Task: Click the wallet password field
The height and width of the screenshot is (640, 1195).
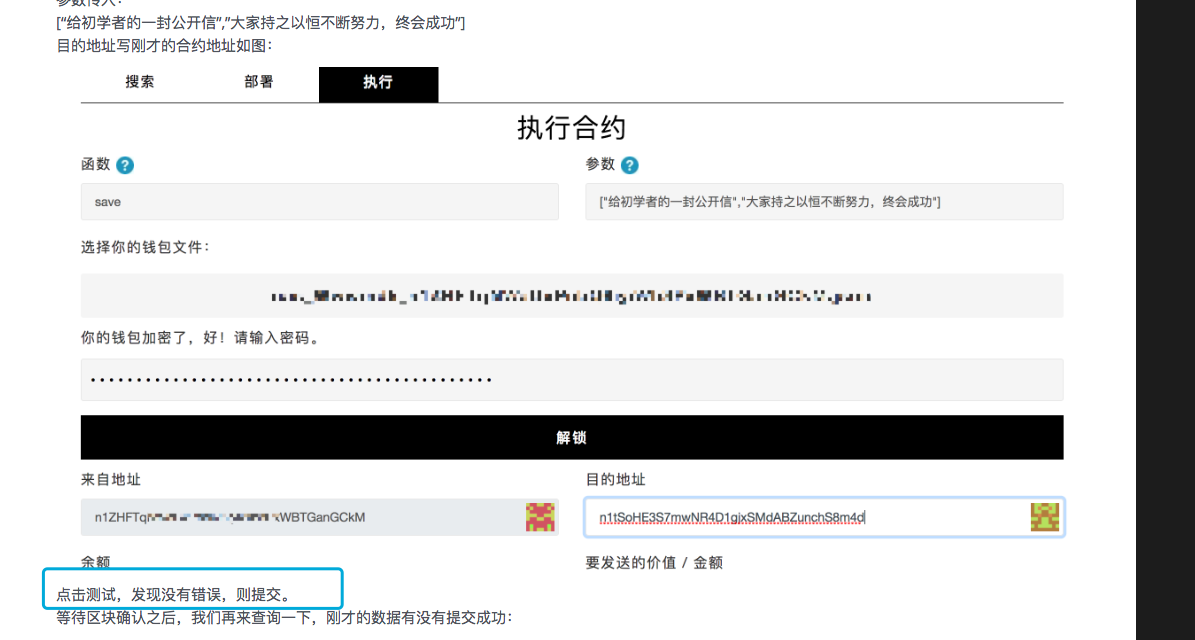Action: [572, 379]
